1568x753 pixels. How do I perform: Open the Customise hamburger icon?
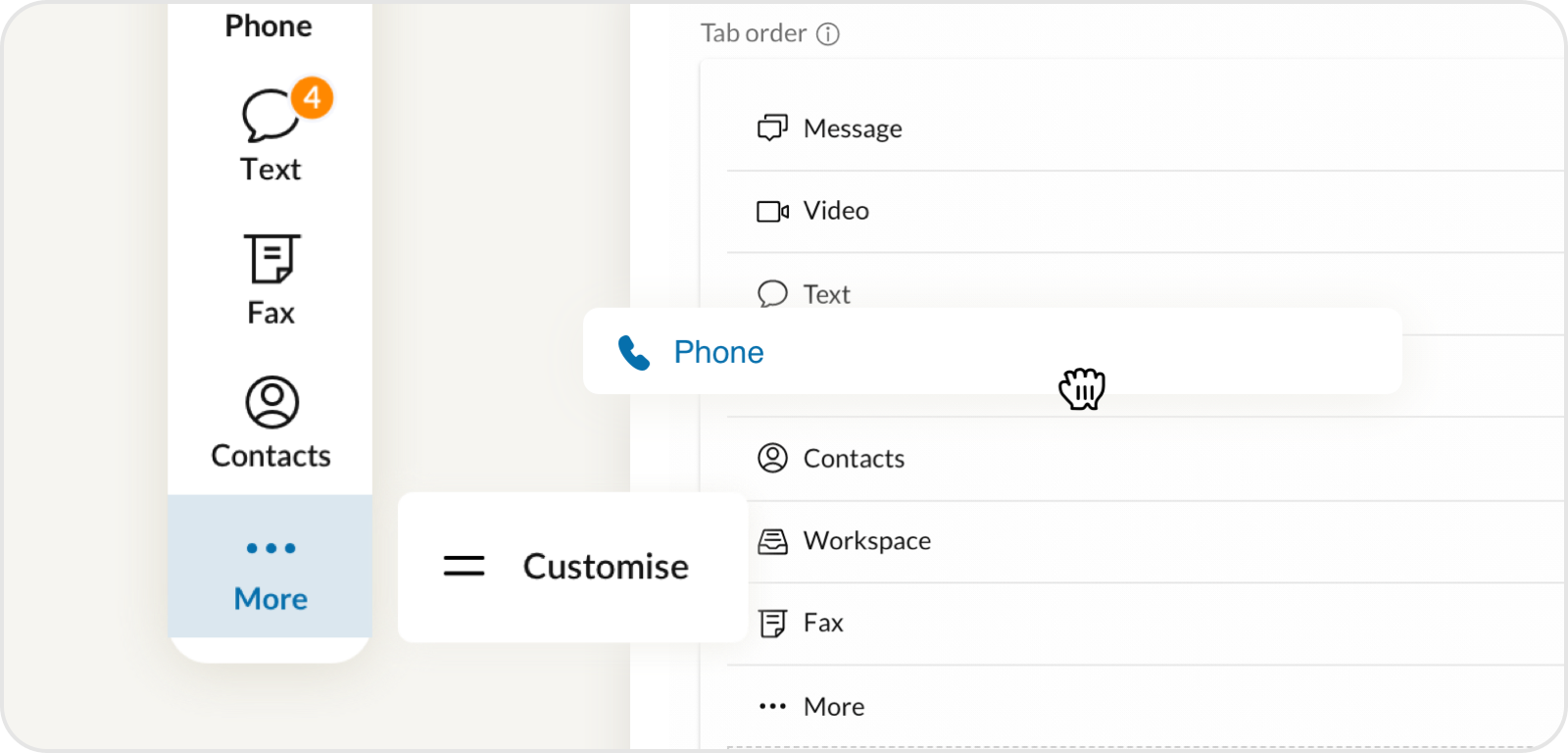(463, 565)
